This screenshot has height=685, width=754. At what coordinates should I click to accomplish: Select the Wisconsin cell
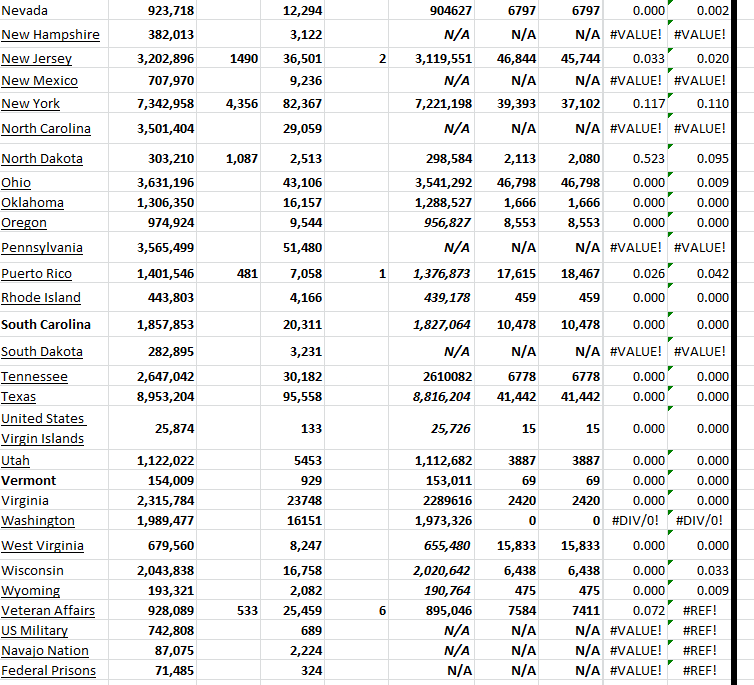pyautogui.click(x=54, y=571)
